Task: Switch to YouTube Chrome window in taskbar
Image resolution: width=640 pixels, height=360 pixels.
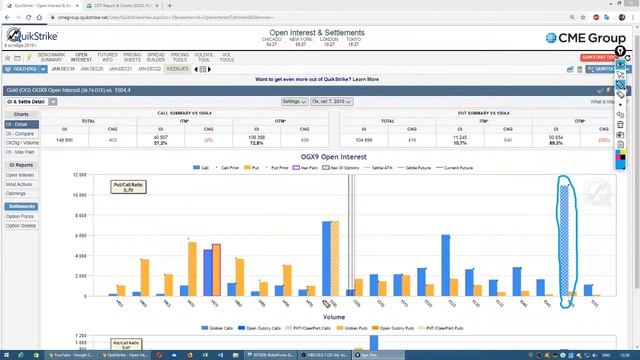Action: [71, 355]
